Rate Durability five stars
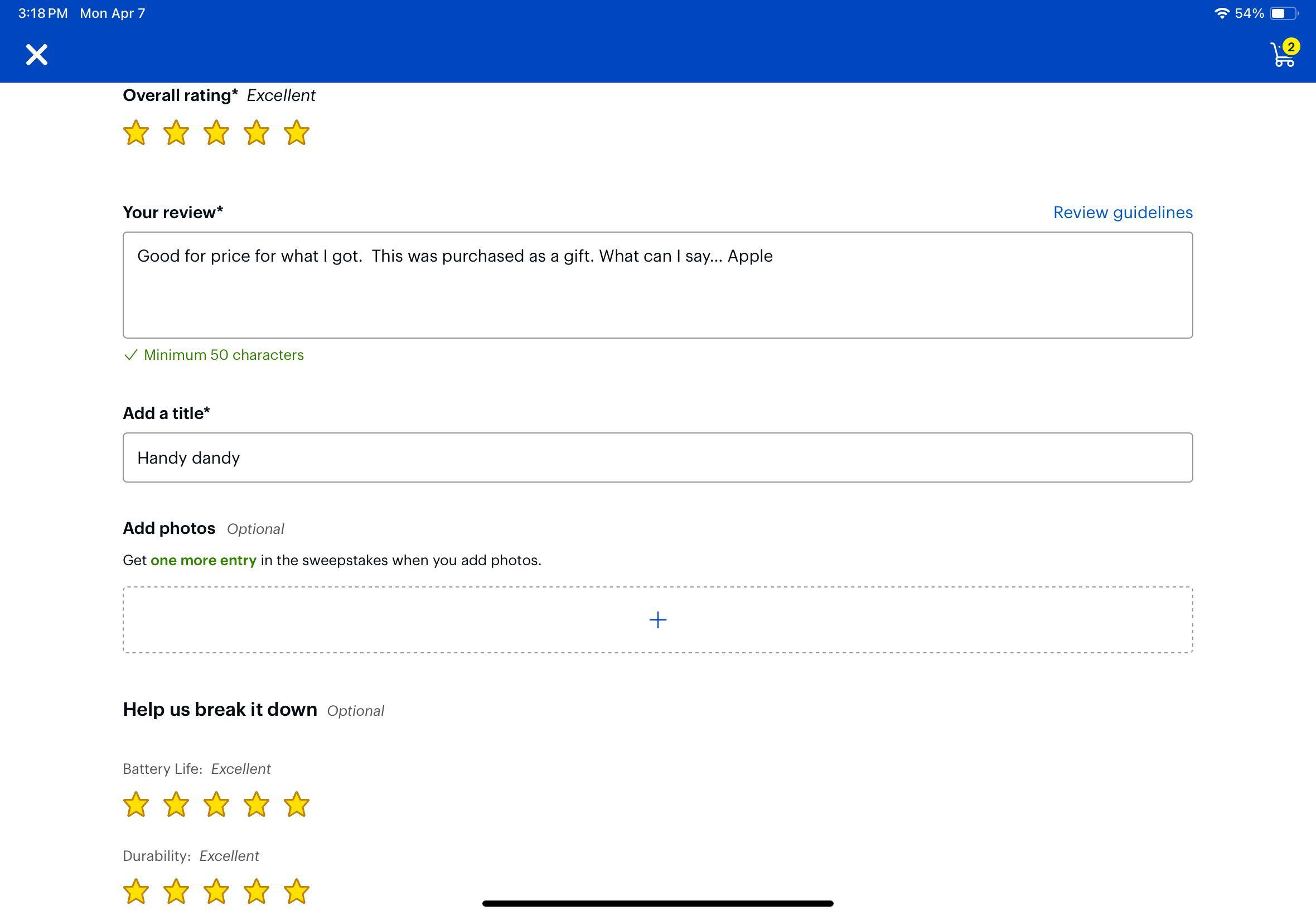1316x915 pixels. click(x=296, y=892)
